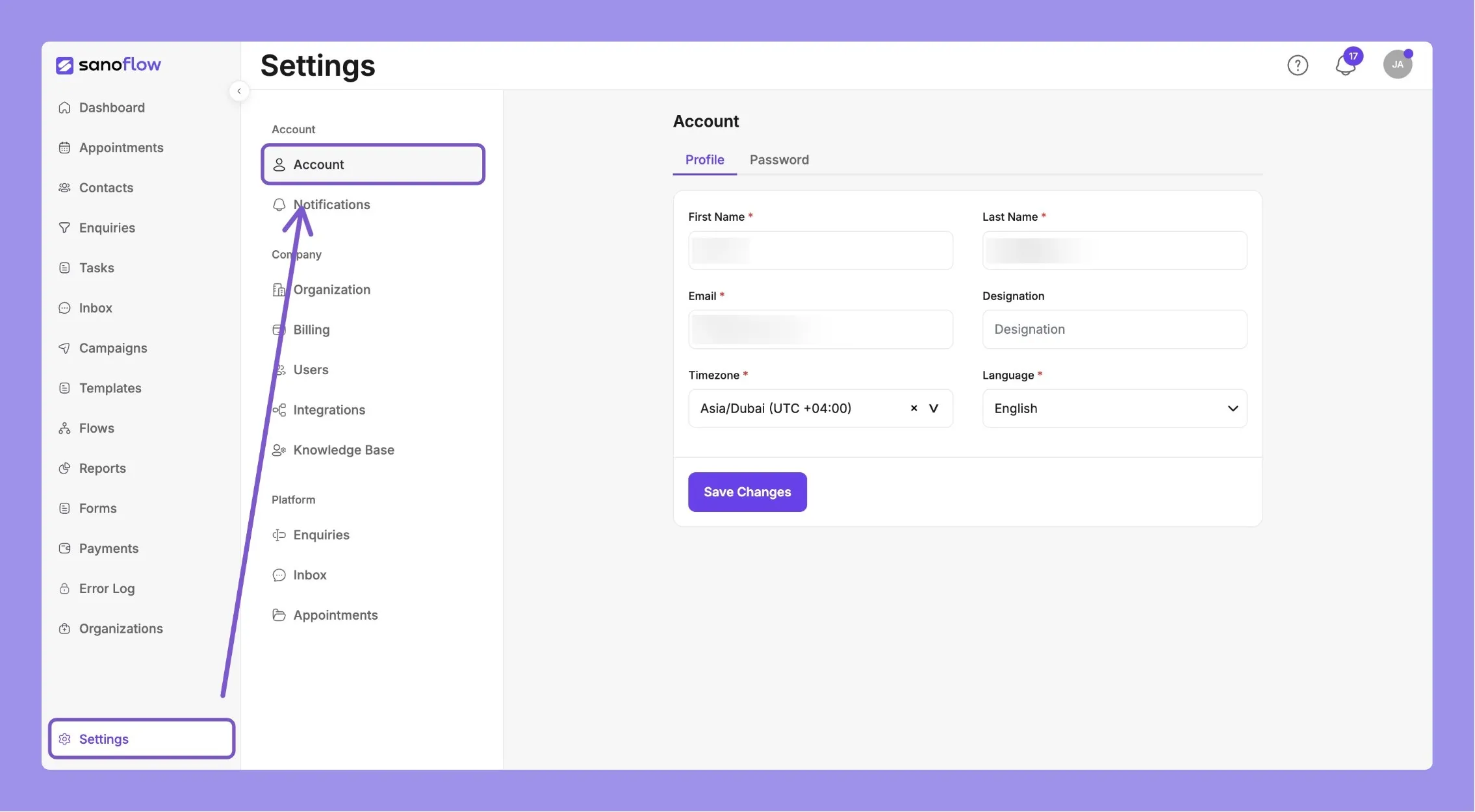The width and height of the screenshot is (1475, 812).
Task: Clear the Timezone selection with x
Action: tap(914, 409)
